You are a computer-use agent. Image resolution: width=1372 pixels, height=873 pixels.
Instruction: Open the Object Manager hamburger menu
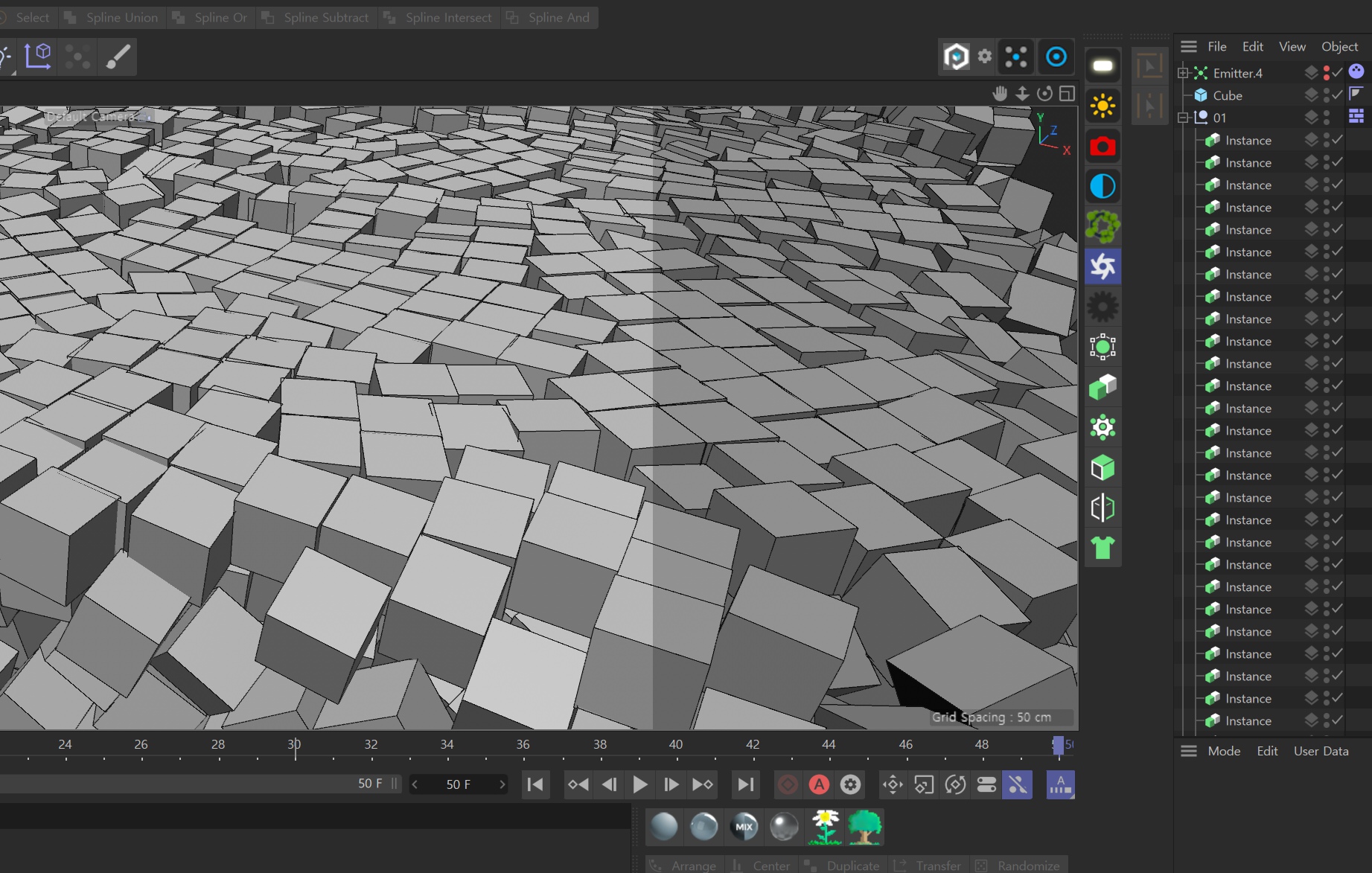click(x=1189, y=46)
